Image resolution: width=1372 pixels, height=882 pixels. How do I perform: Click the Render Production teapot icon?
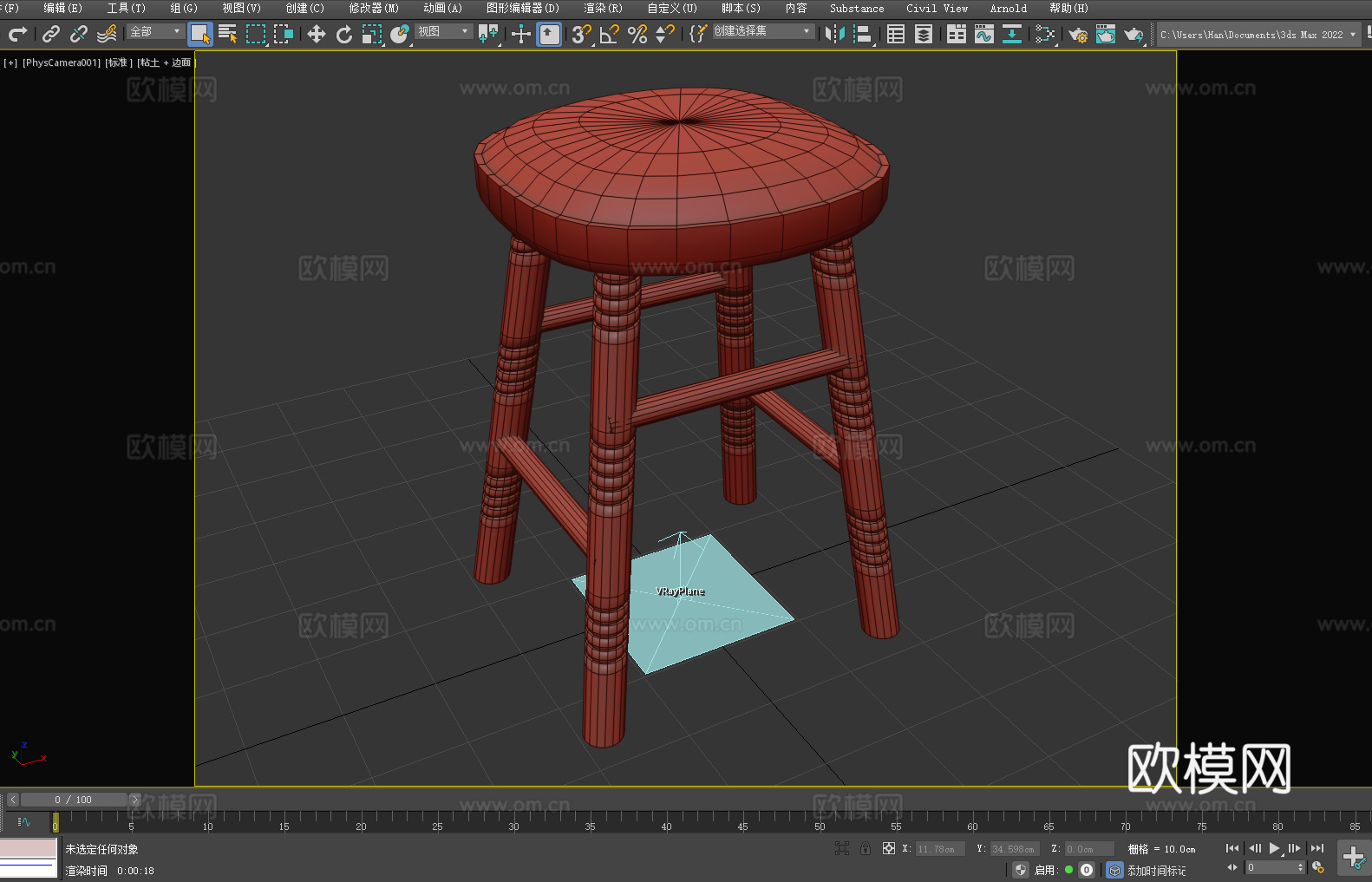1134,34
